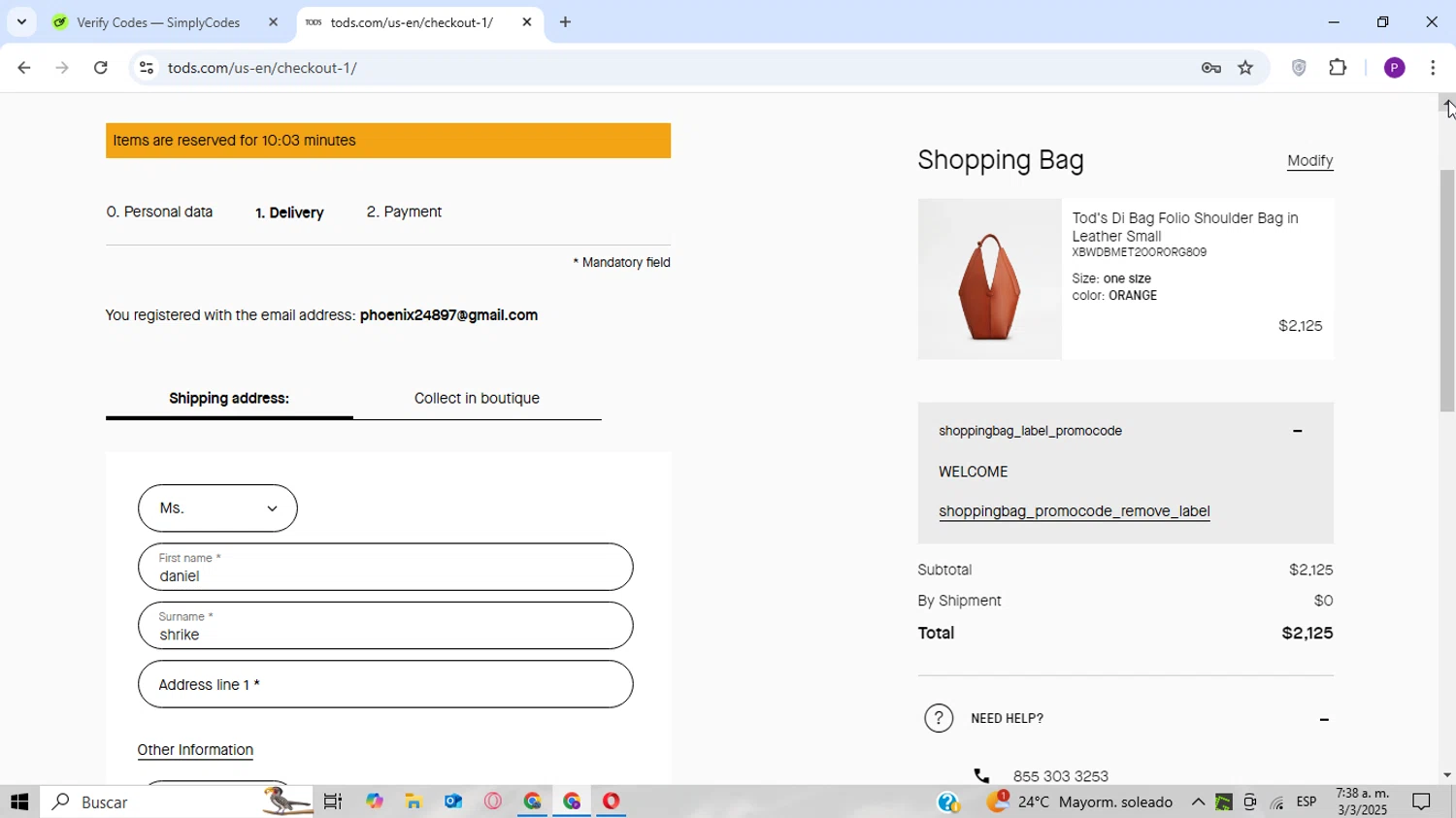Open Windows Start menu
1456x818 pixels.
tap(19, 802)
